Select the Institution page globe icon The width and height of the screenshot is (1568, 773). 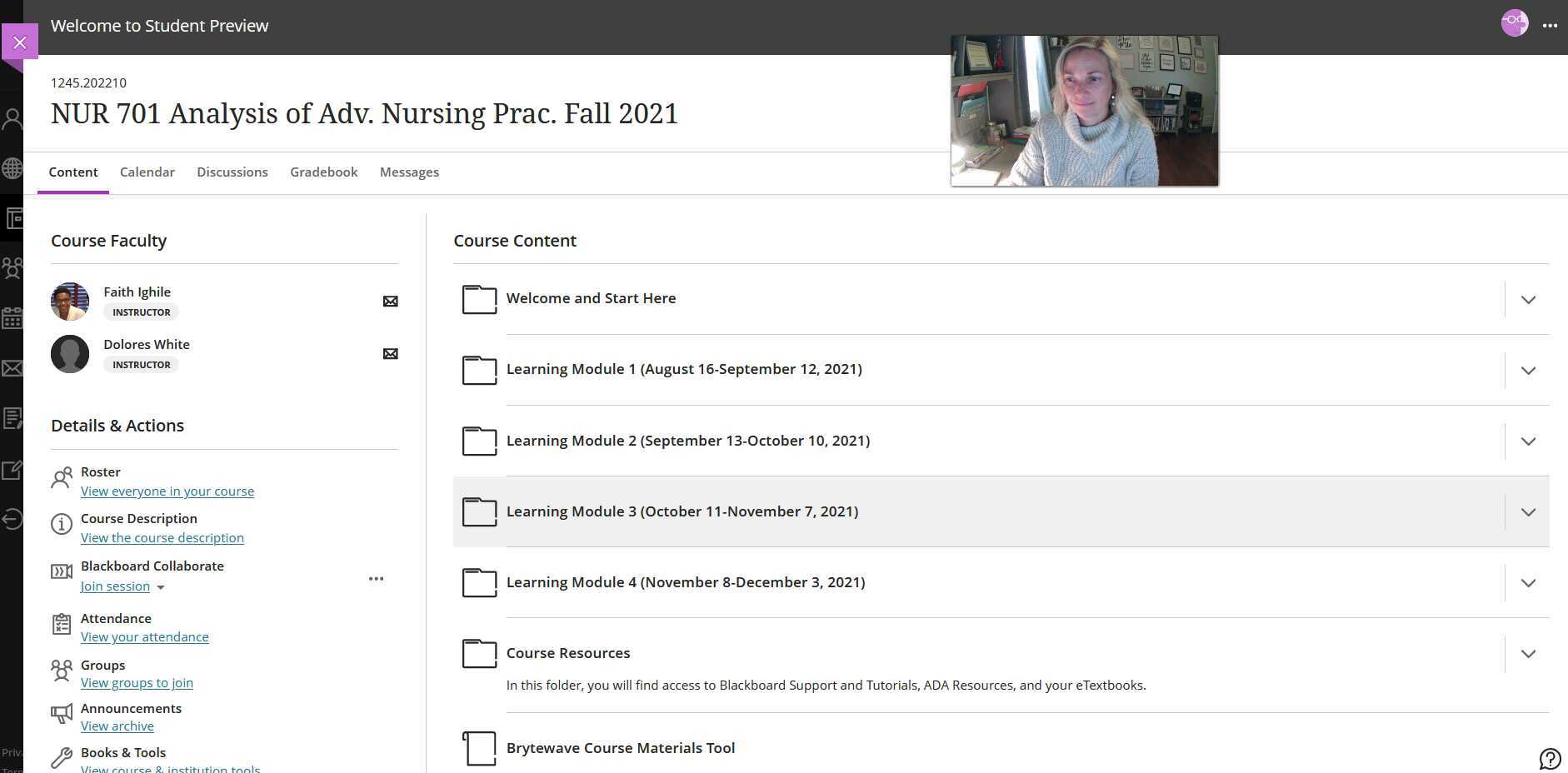coord(12,167)
